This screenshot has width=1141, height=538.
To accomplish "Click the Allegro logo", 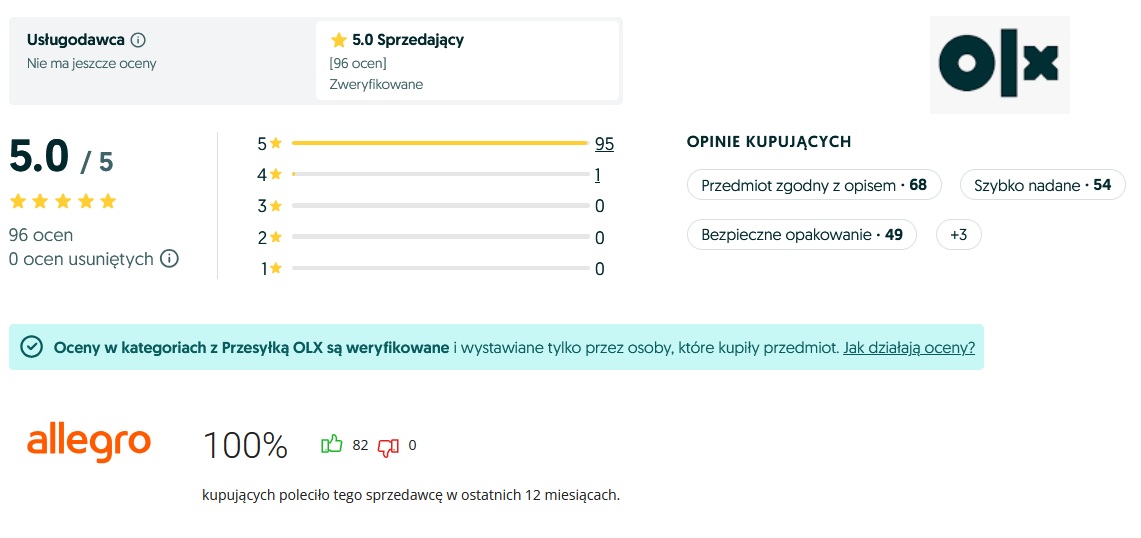I will [x=89, y=442].
